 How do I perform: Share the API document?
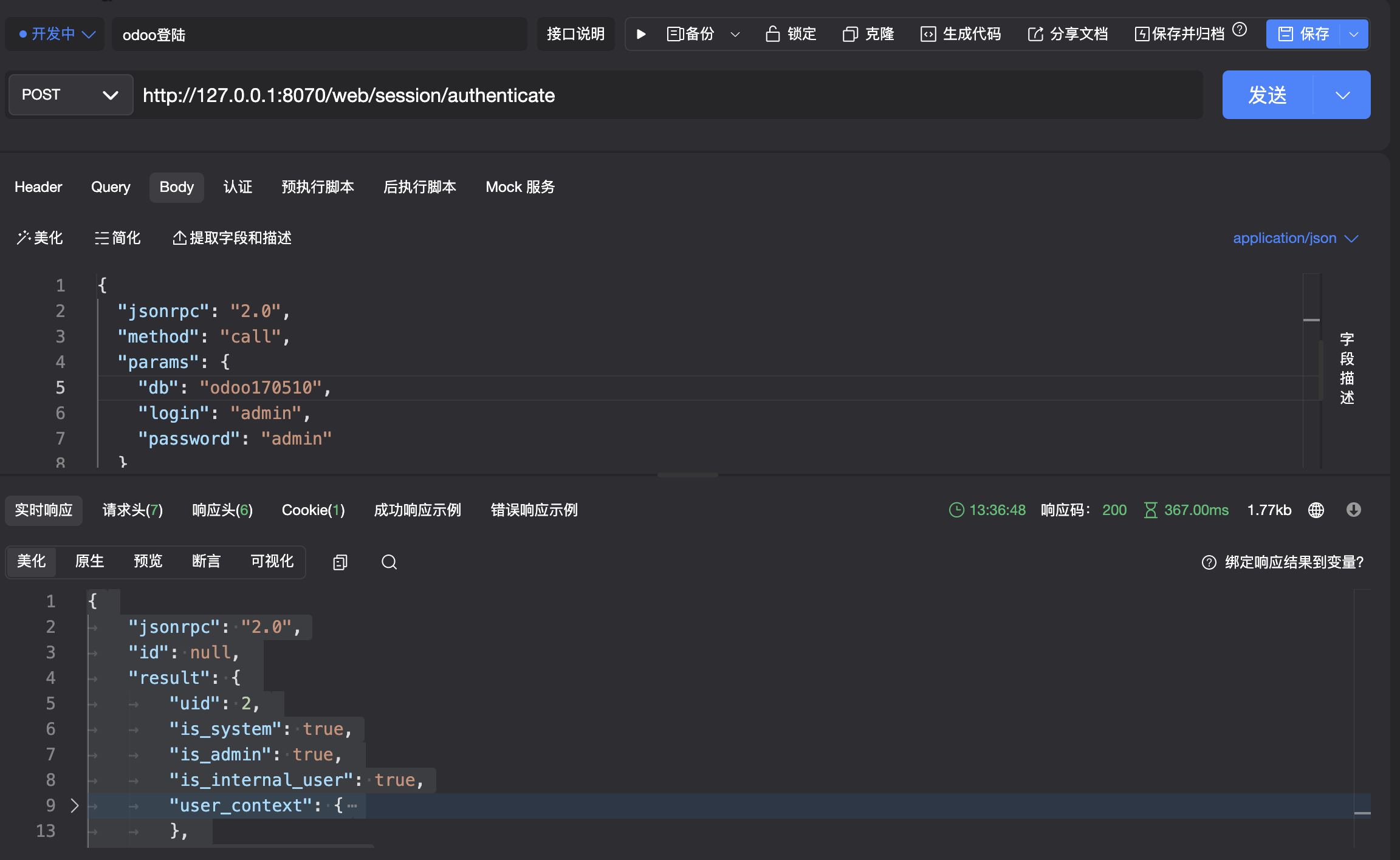tap(1066, 34)
